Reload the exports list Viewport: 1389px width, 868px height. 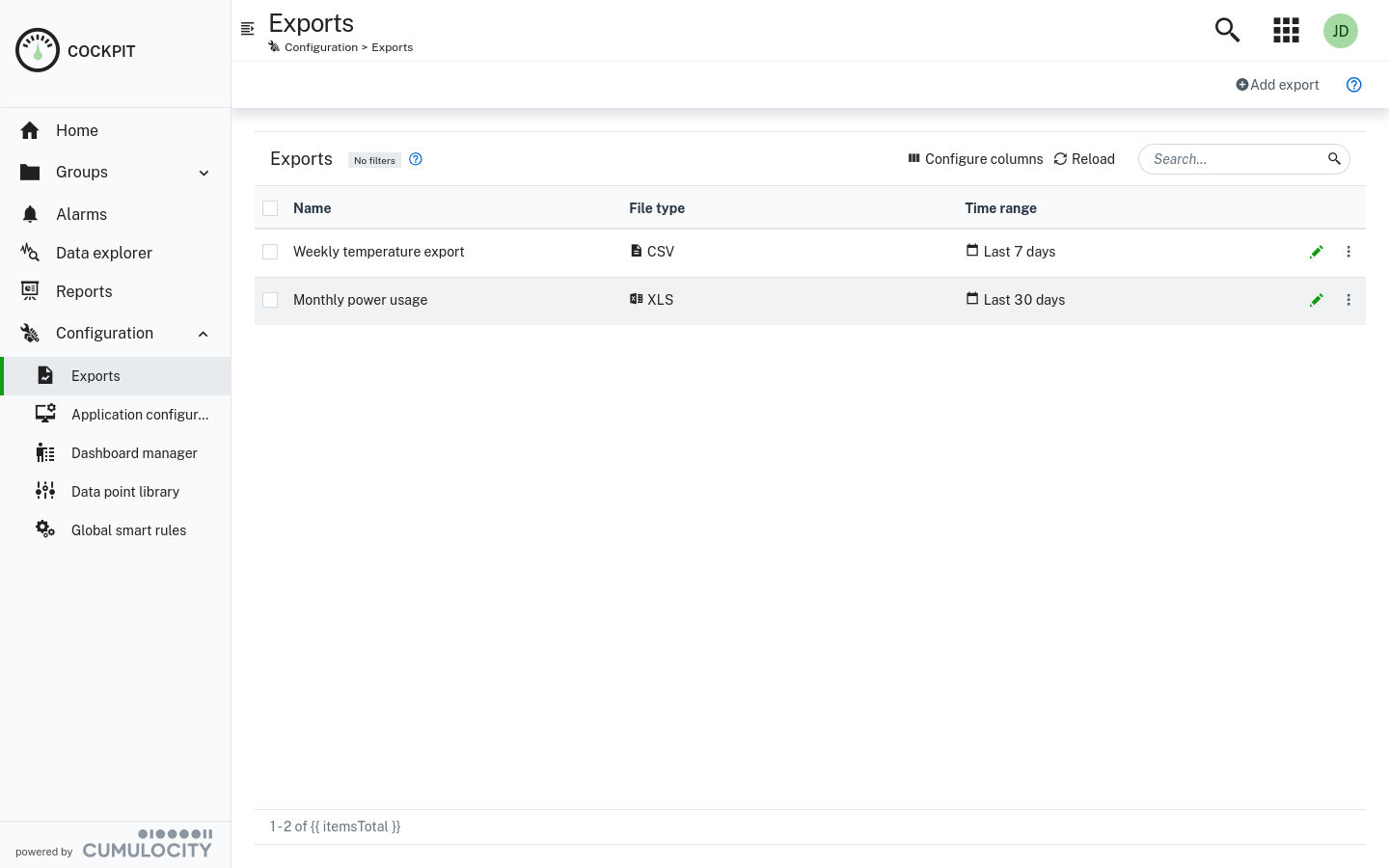click(1084, 159)
